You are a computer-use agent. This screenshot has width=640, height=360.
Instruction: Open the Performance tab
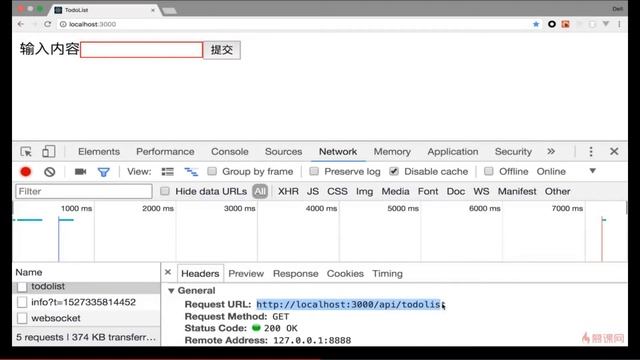pyautogui.click(x=165, y=151)
